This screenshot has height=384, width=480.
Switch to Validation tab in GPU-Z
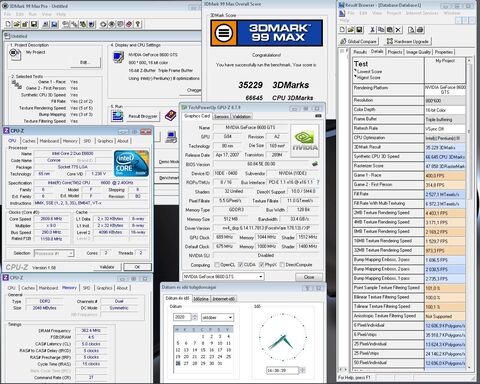click(x=242, y=116)
